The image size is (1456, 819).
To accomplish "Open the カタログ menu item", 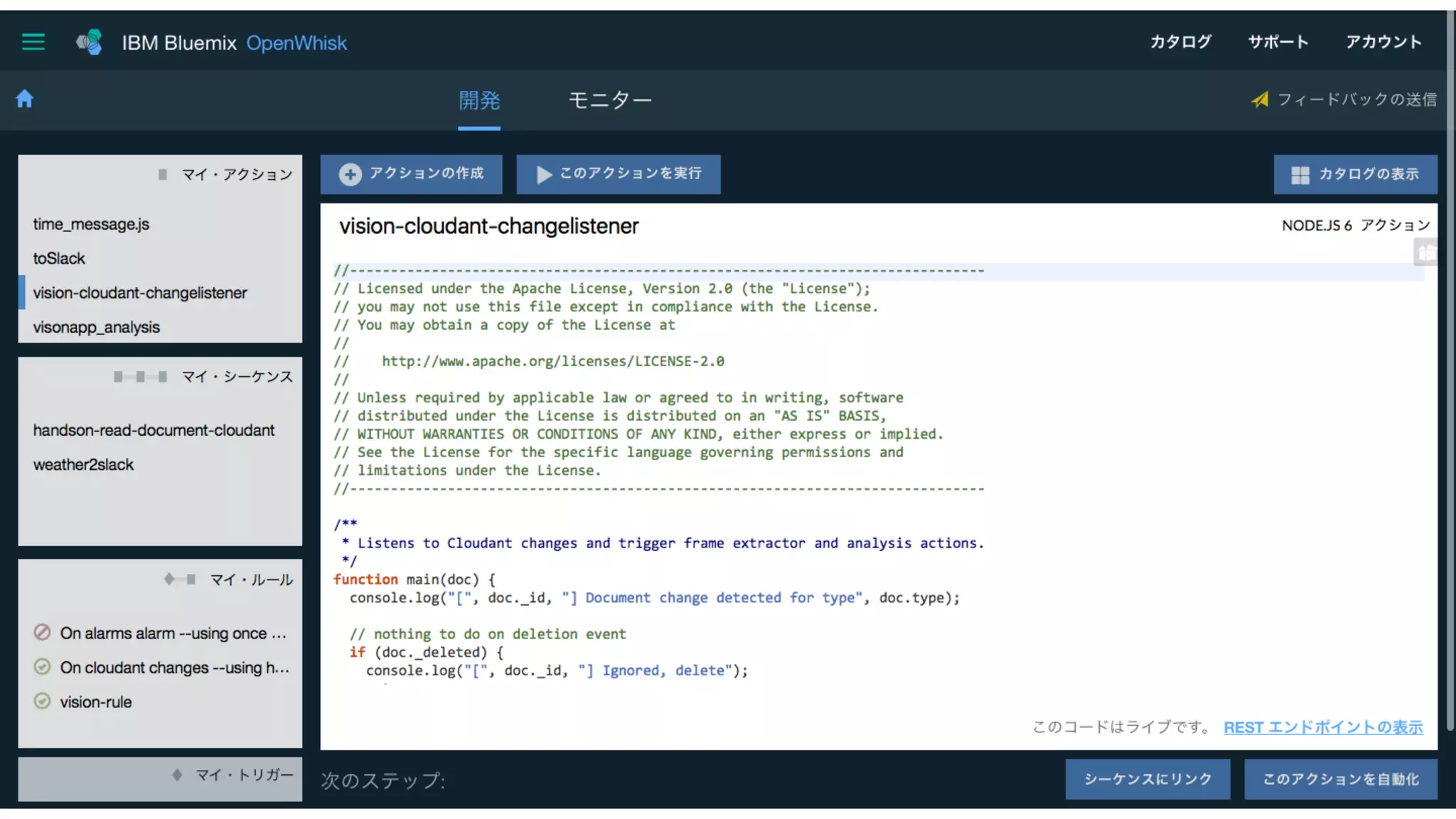I will (1181, 42).
